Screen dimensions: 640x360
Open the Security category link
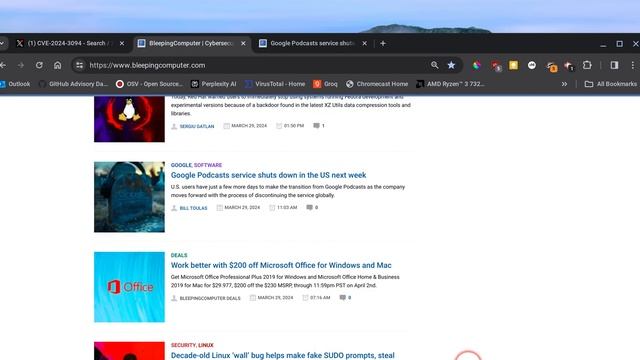(x=183, y=345)
